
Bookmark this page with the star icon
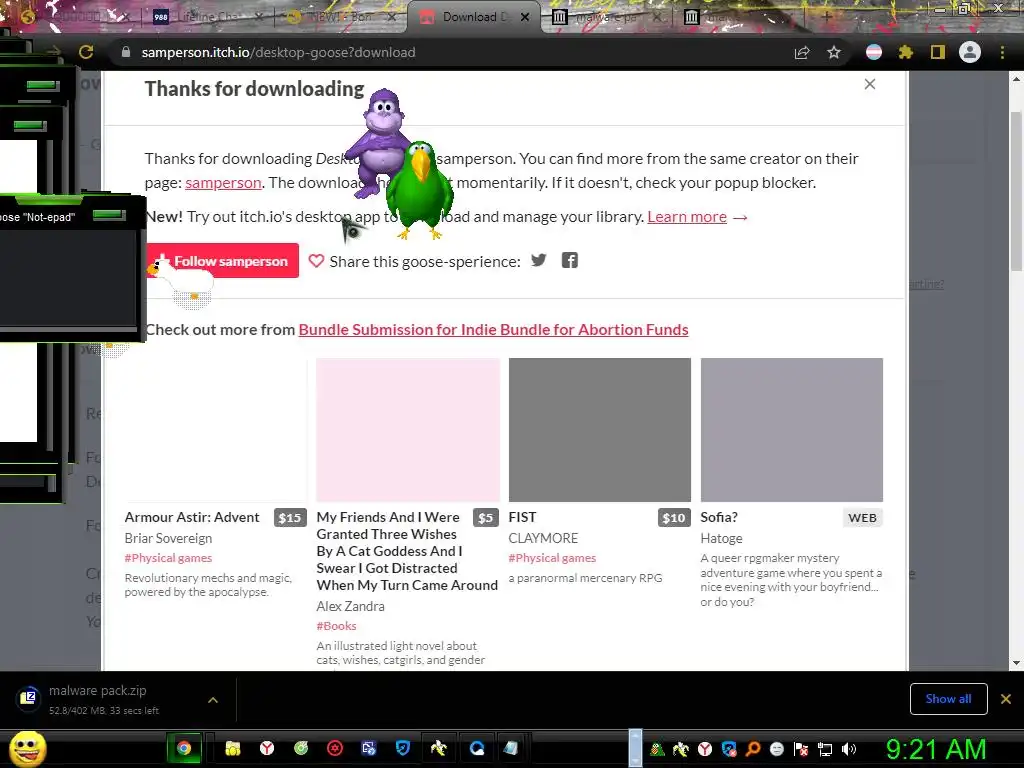coord(834,52)
